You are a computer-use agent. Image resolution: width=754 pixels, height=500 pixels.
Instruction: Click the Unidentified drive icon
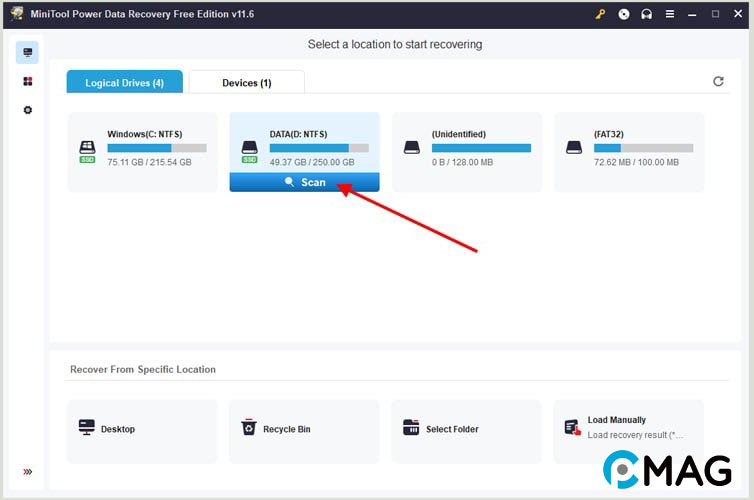412,147
